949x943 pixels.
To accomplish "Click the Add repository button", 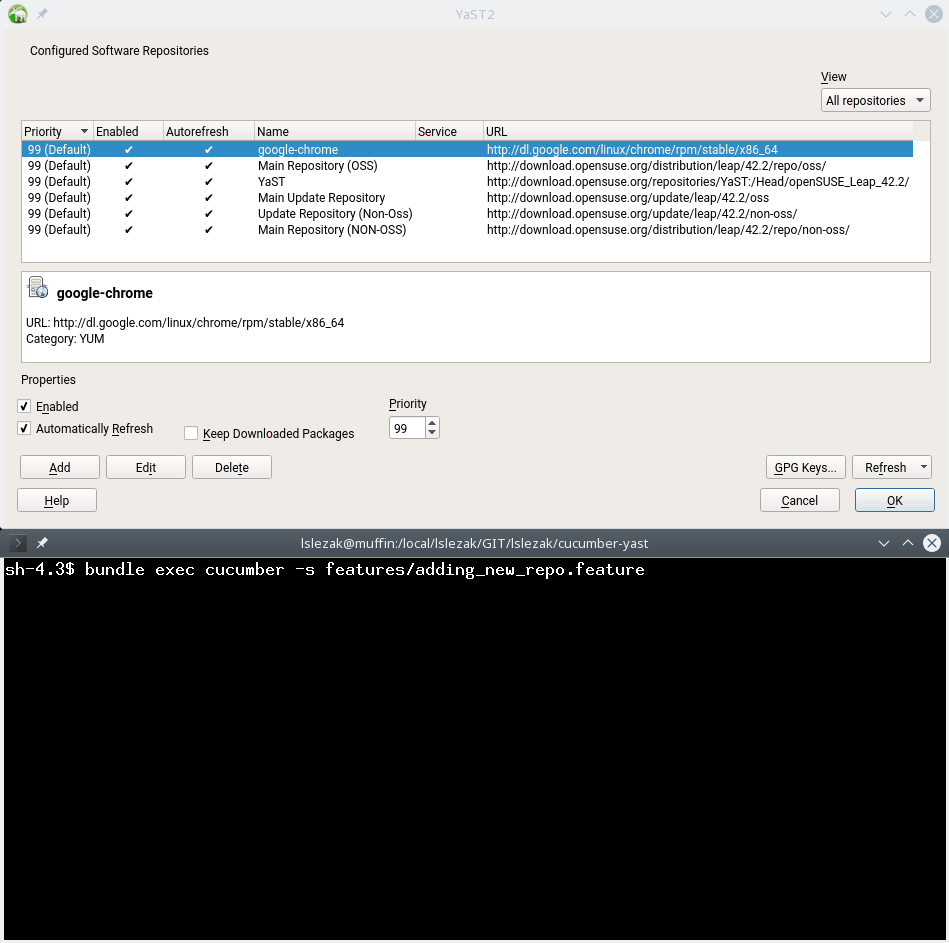I will 60,468.
